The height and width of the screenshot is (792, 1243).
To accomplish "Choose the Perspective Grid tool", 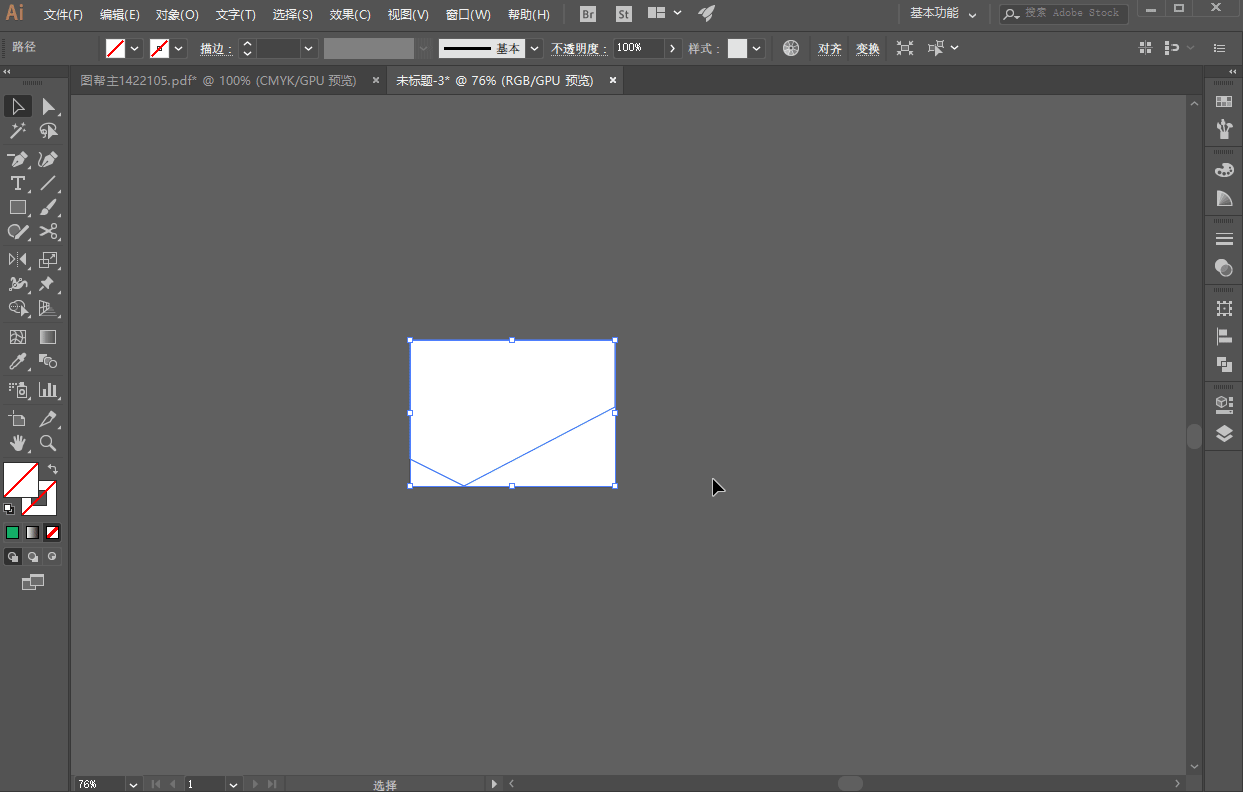I will (48, 308).
